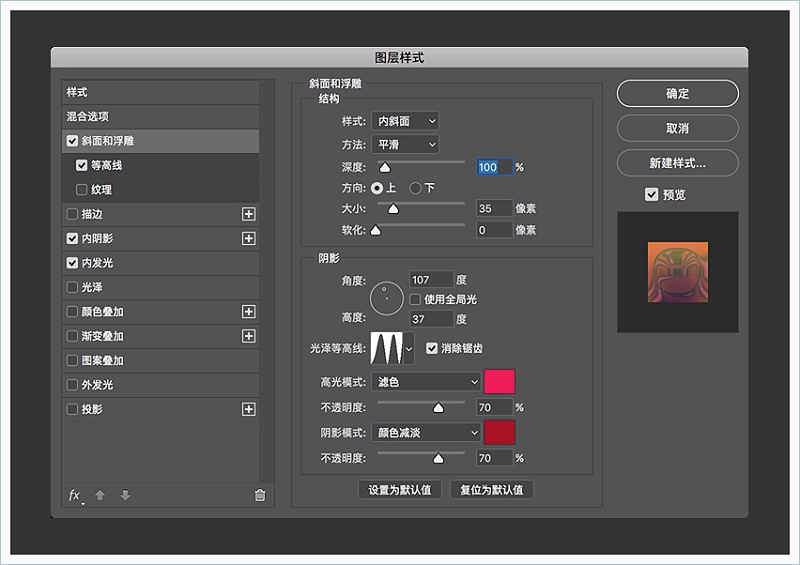Toggle the 使用全局光 checkbox
Viewport: 800px width, 565px height.
point(415,299)
